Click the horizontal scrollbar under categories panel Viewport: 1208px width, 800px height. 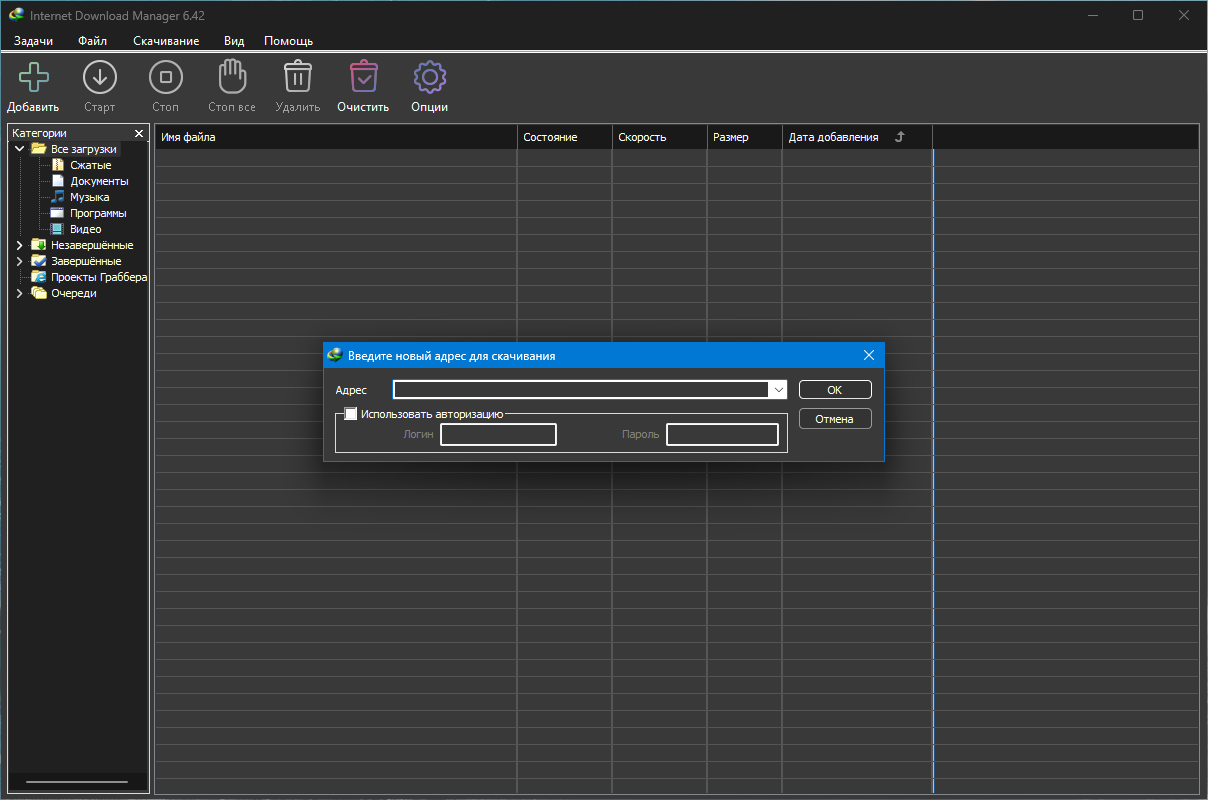(x=77, y=781)
